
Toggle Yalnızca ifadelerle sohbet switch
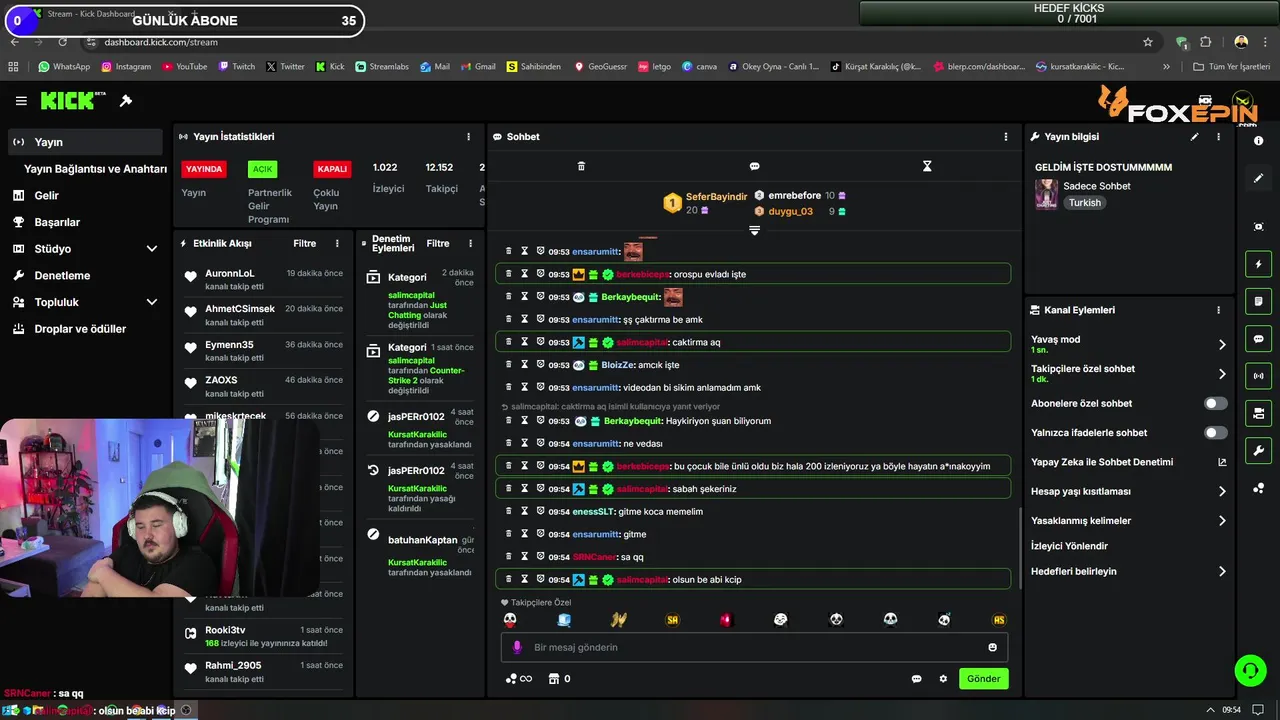click(1215, 433)
